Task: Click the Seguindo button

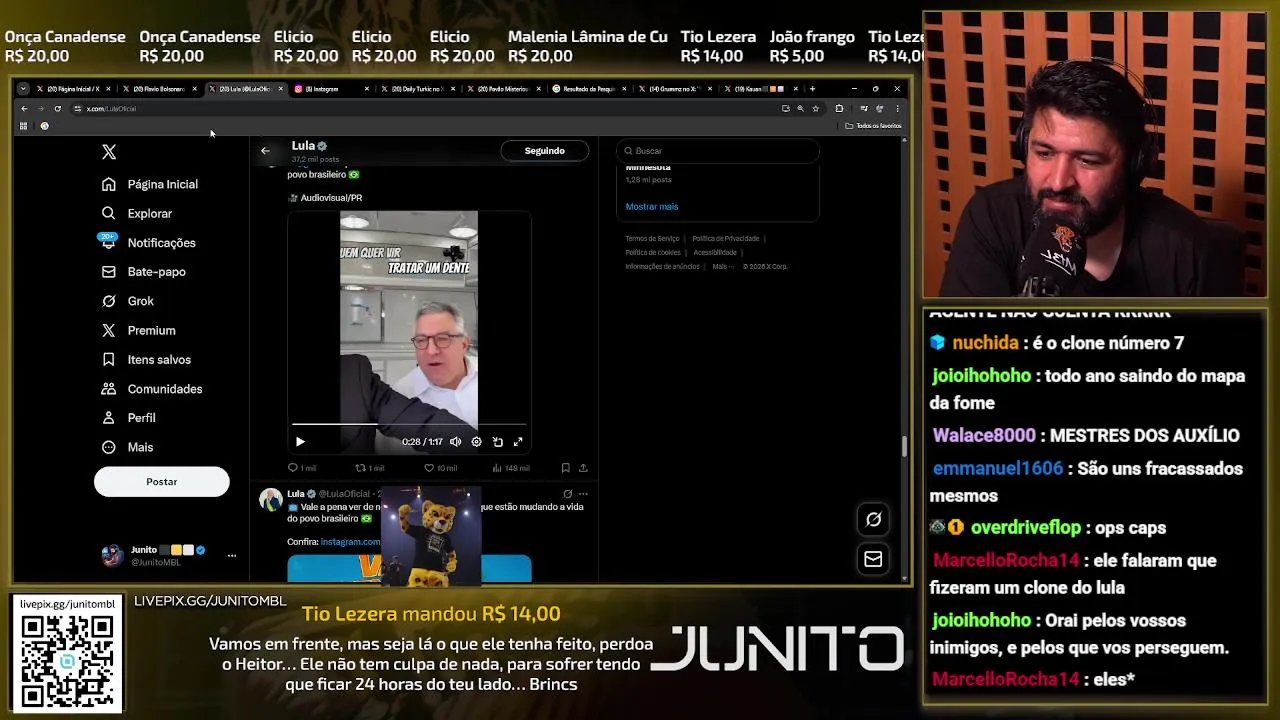Action: tap(544, 151)
